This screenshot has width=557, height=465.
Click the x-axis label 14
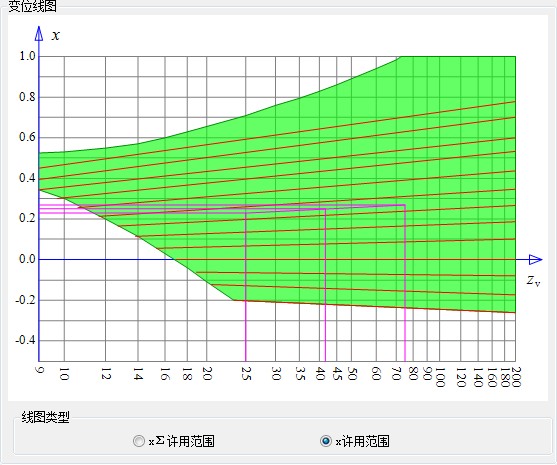pyautogui.click(x=138, y=373)
